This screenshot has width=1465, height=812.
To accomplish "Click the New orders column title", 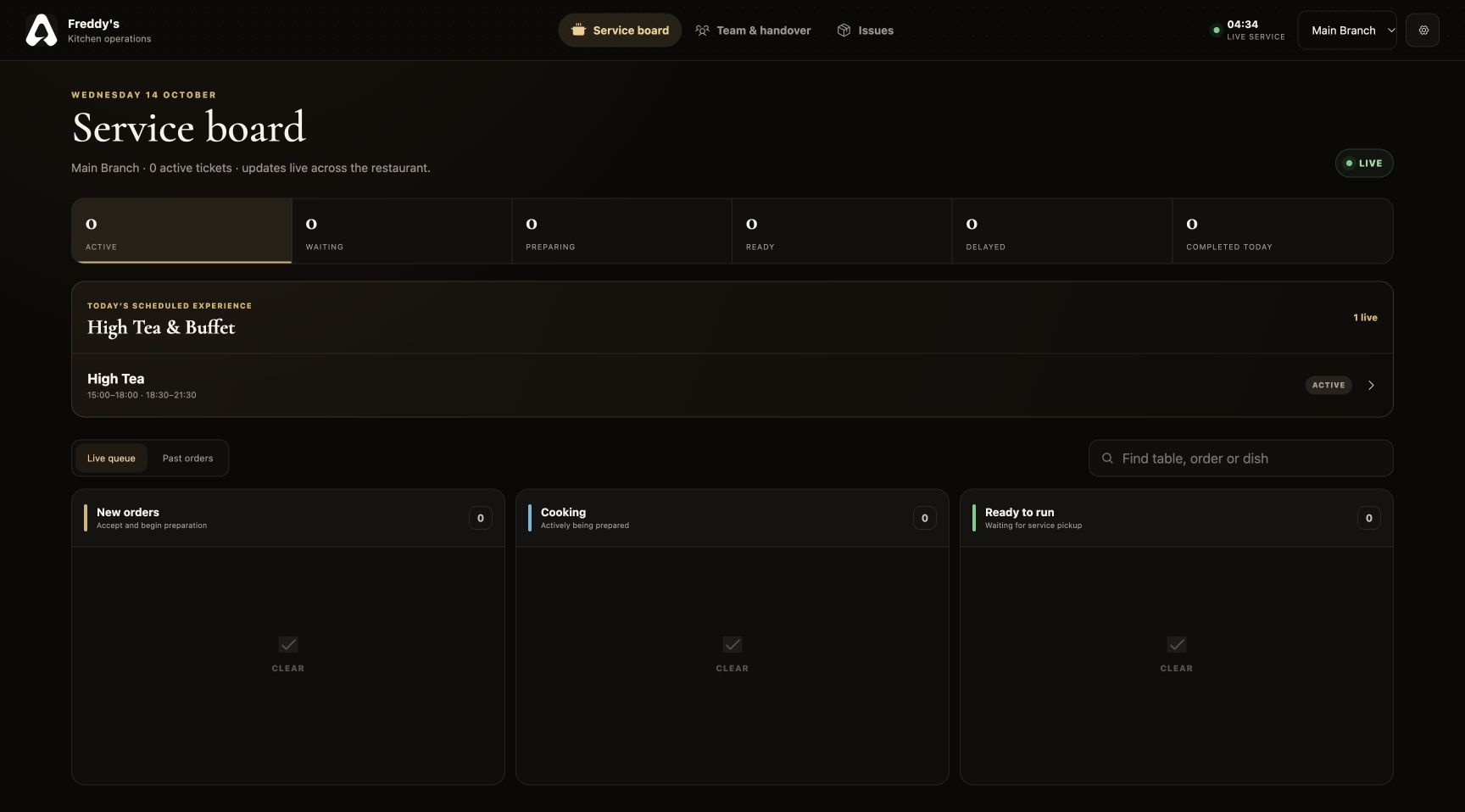I will (x=128, y=512).
